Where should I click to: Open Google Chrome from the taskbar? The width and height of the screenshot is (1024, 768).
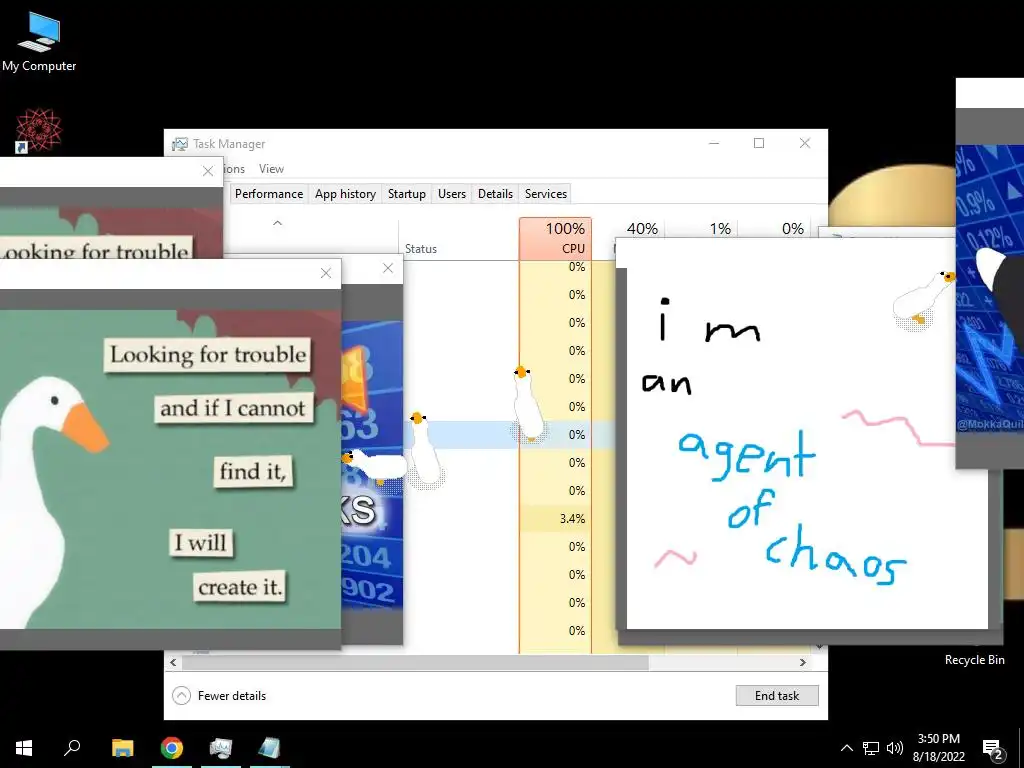point(172,748)
